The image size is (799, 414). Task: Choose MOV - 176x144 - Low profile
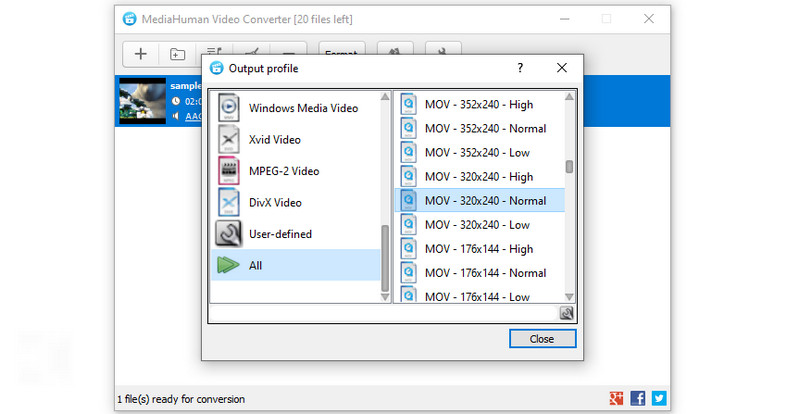480,295
